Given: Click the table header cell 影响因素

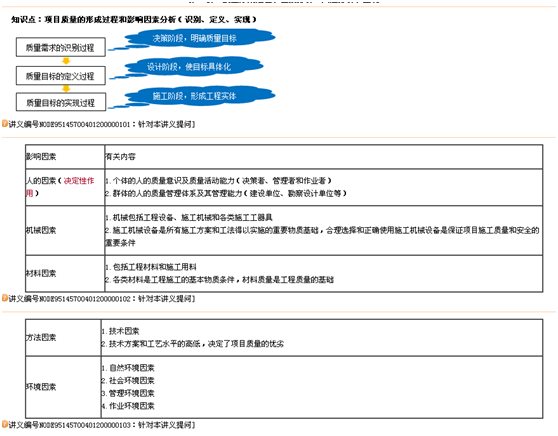Looking at the screenshot, I should tap(65, 157).
